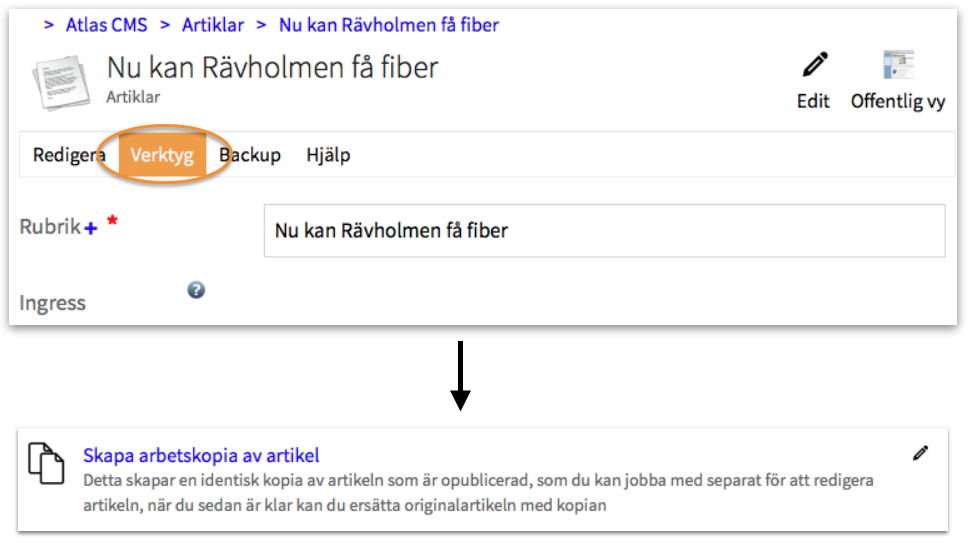
Task: Click Skapa arbetskopia av artikel link
Action: pos(201,455)
